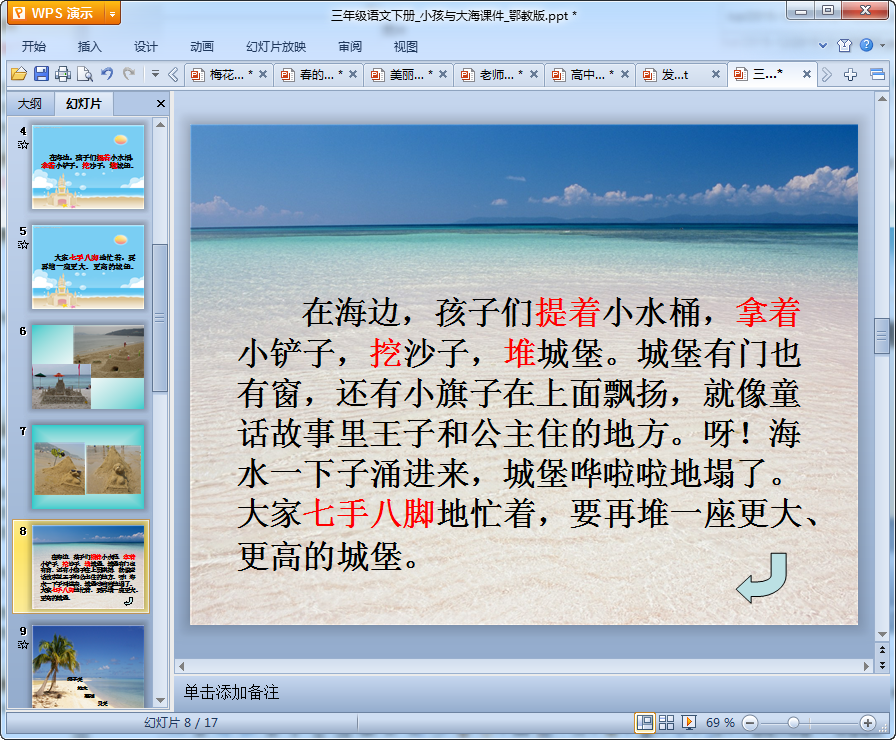The image size is (896, 740).
Task: Close the 高中 document tab
Action: pyautogui.click(x=625, y=74)
